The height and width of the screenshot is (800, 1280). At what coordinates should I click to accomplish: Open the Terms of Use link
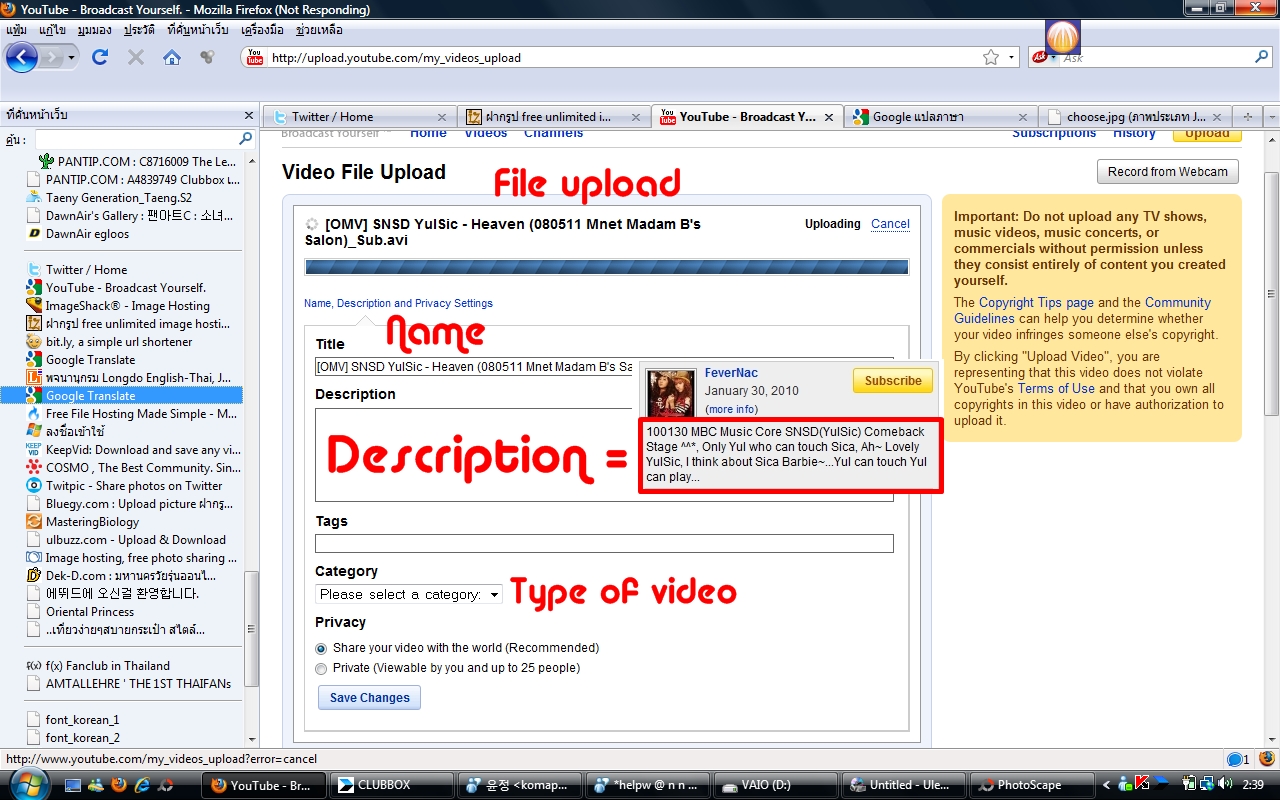1056,389
